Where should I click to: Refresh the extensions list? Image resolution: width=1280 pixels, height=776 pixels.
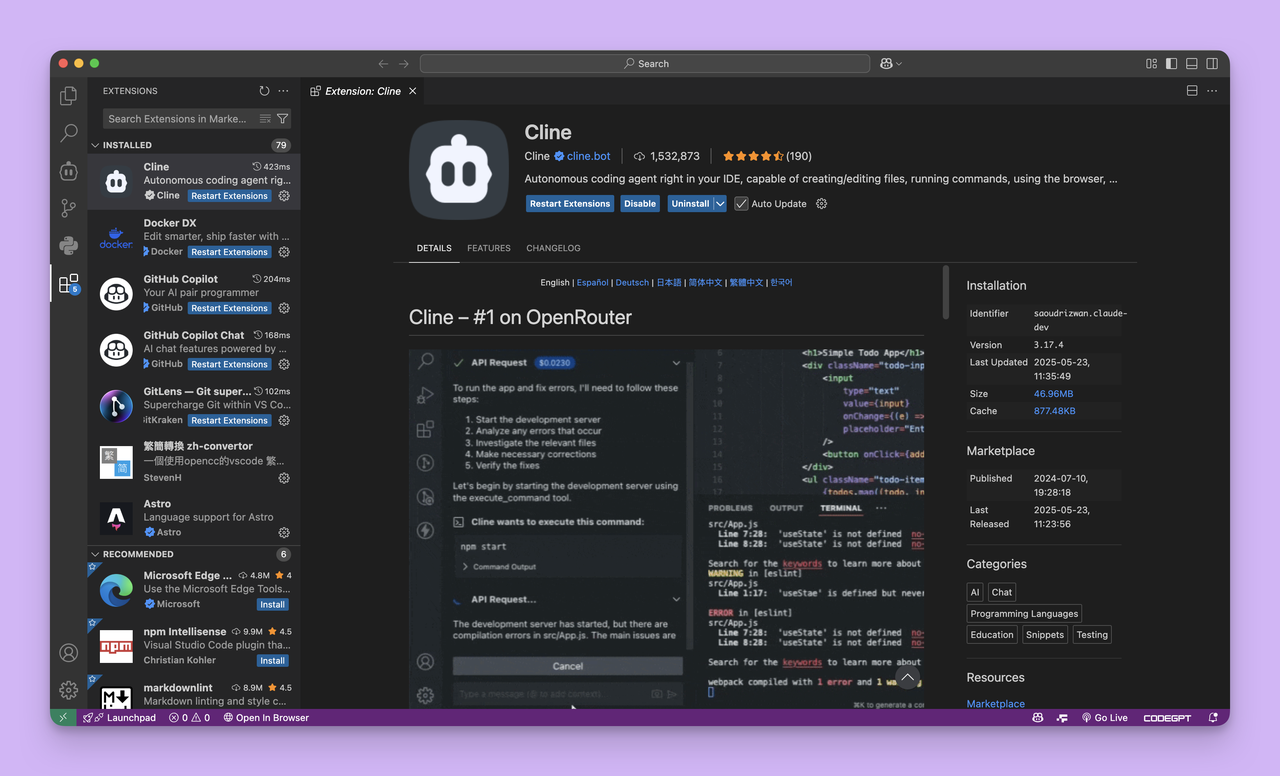[x=264, y=91]
